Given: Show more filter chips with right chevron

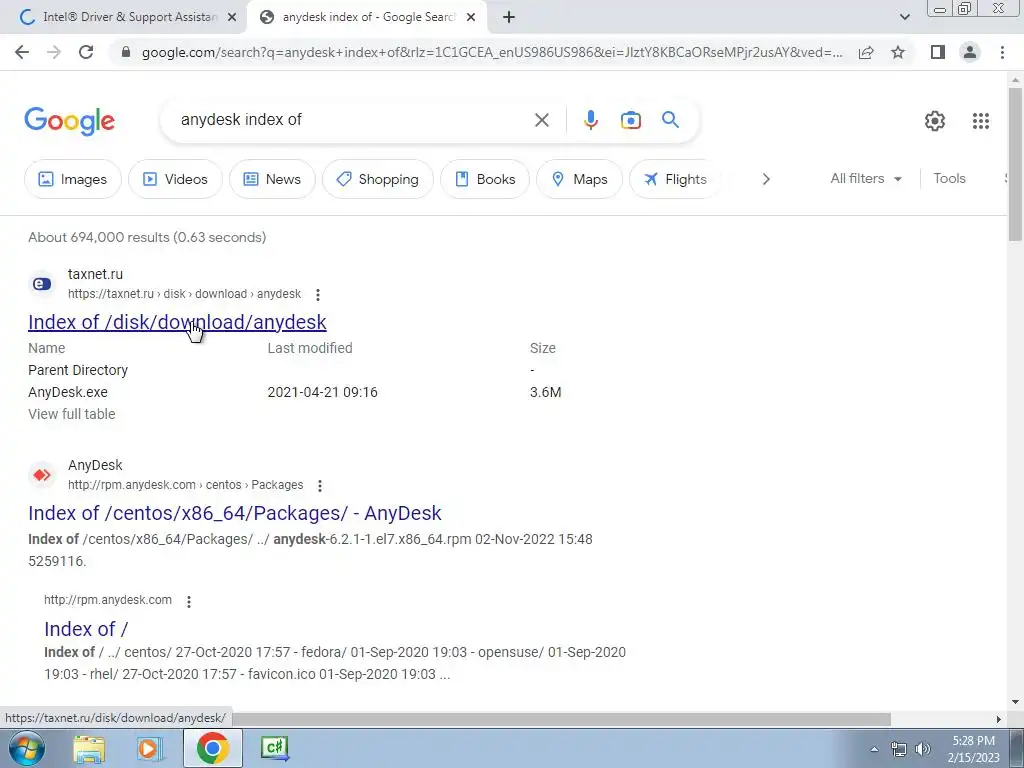Looking at the screenshot, I should [x=766, y=179].
